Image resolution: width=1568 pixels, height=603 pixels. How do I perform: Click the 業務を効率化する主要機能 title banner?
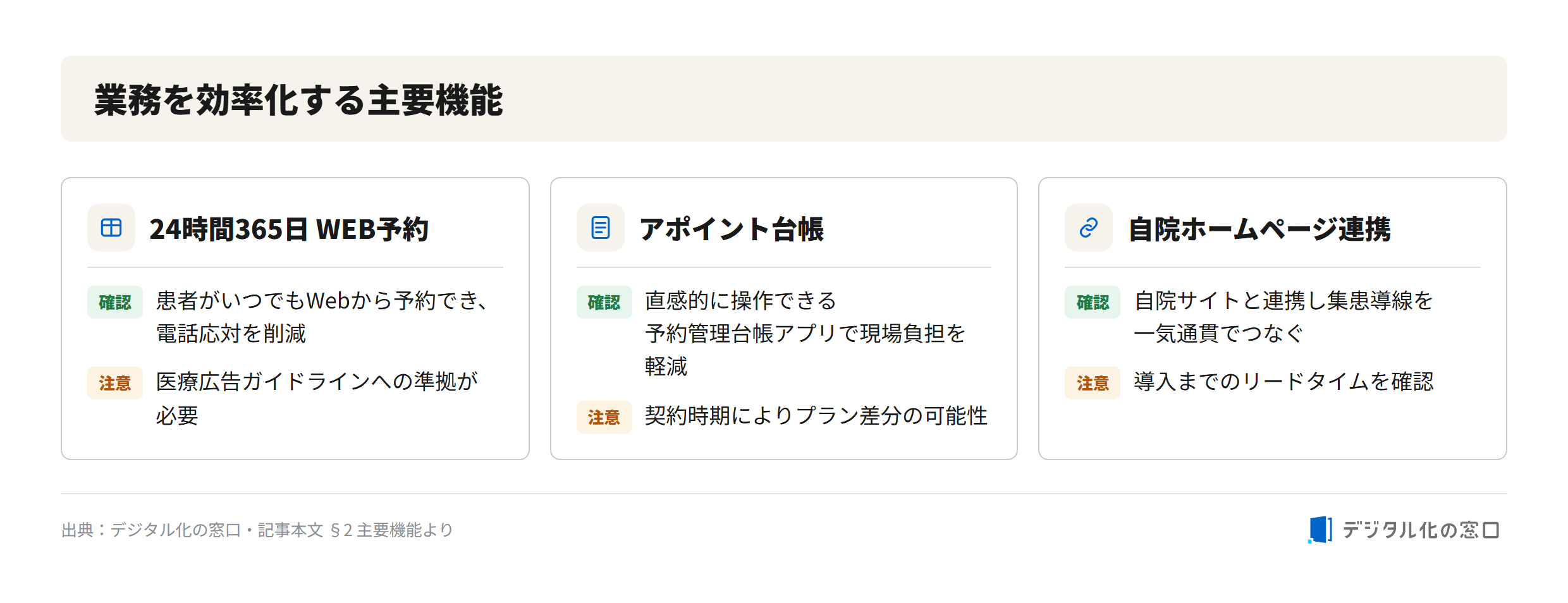[x=783, y=99]
